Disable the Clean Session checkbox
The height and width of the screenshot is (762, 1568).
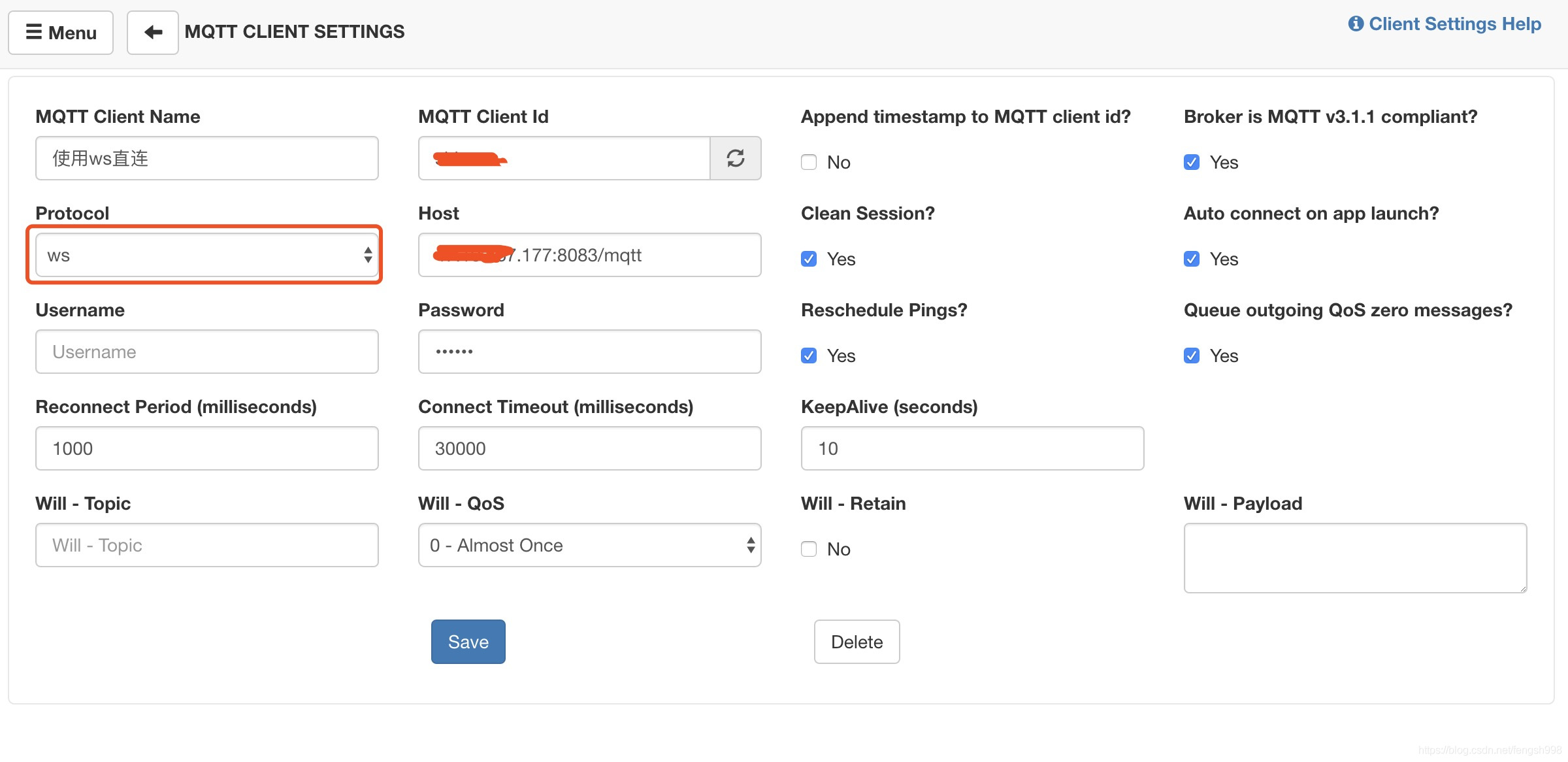pyautogui.click(x=809, y=259)
